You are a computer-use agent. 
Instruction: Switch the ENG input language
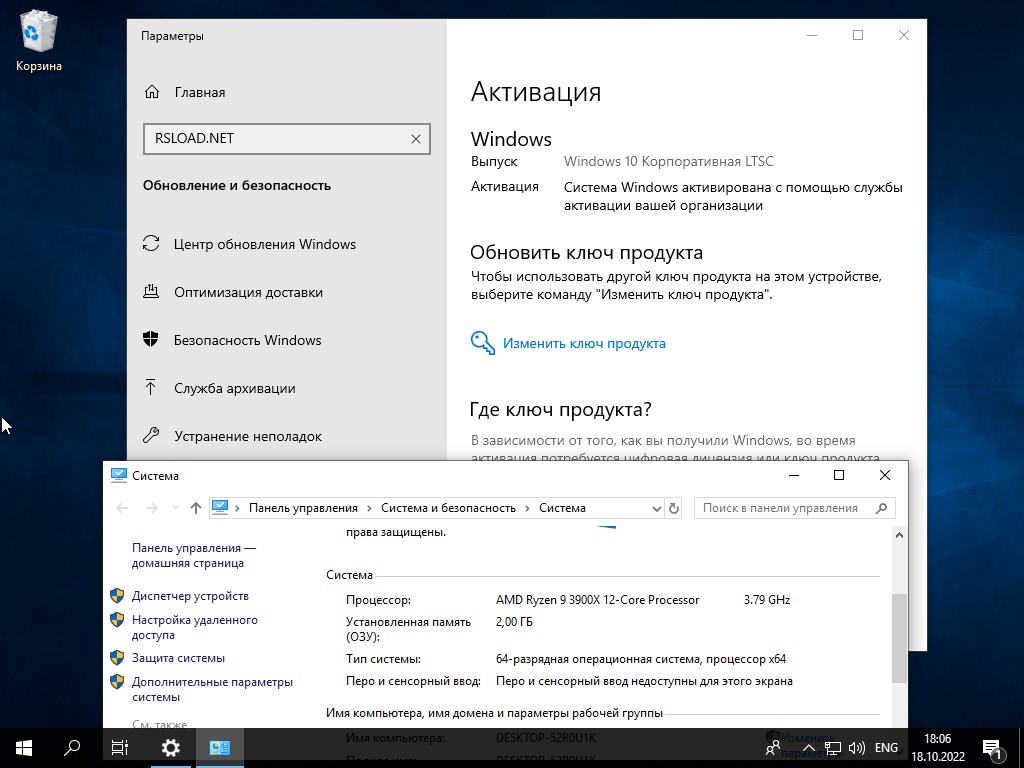[x=886, y=748]
